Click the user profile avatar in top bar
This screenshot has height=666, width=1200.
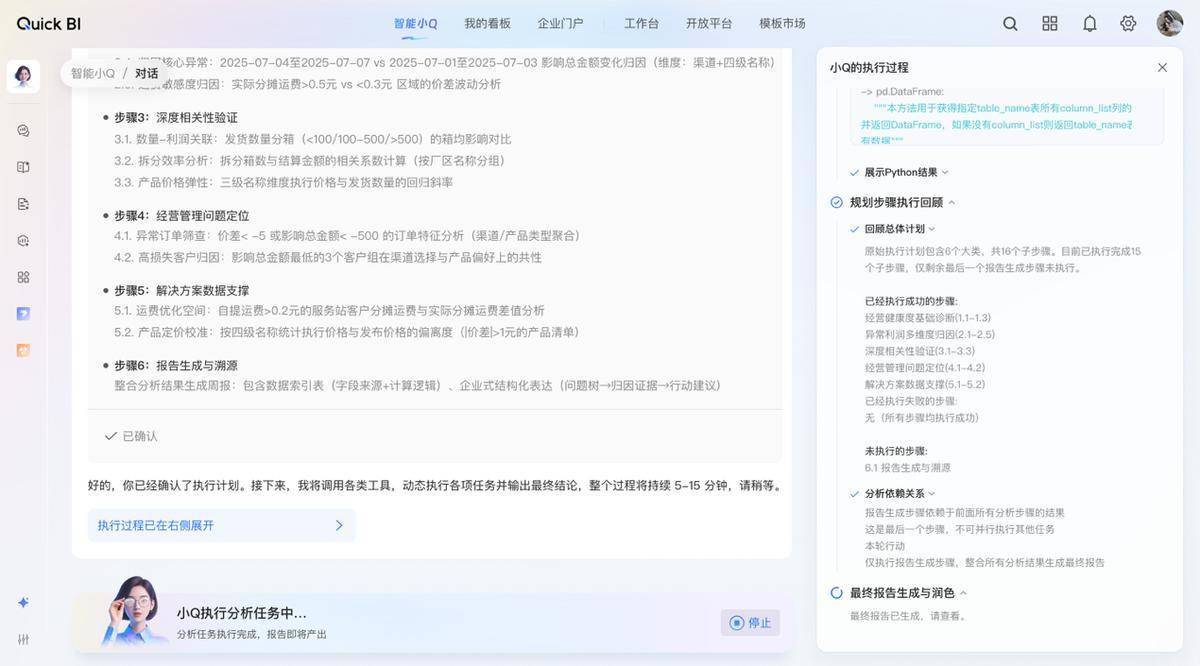(1170, 24)
